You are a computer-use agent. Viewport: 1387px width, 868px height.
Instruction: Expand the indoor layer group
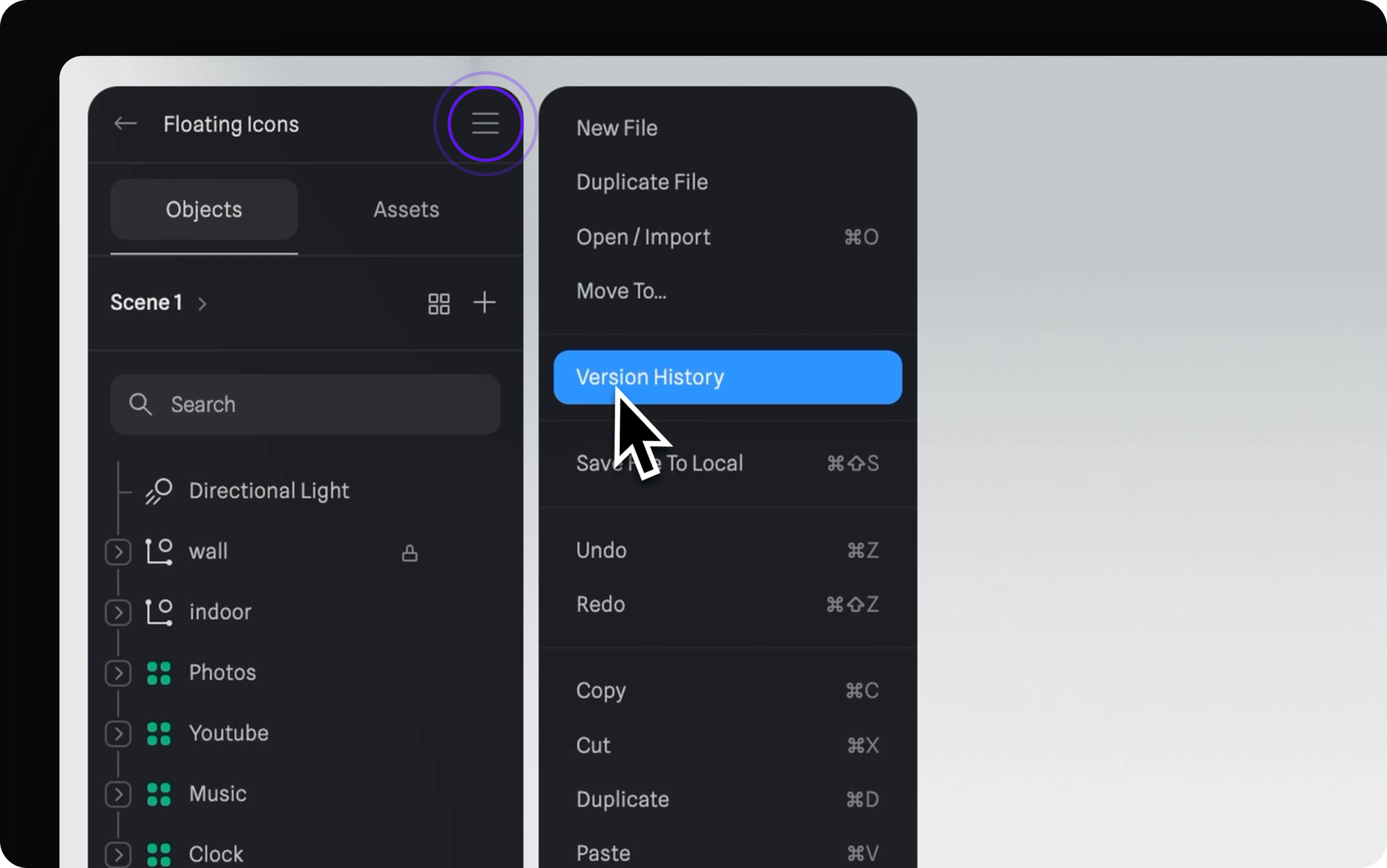click(118, 612)
